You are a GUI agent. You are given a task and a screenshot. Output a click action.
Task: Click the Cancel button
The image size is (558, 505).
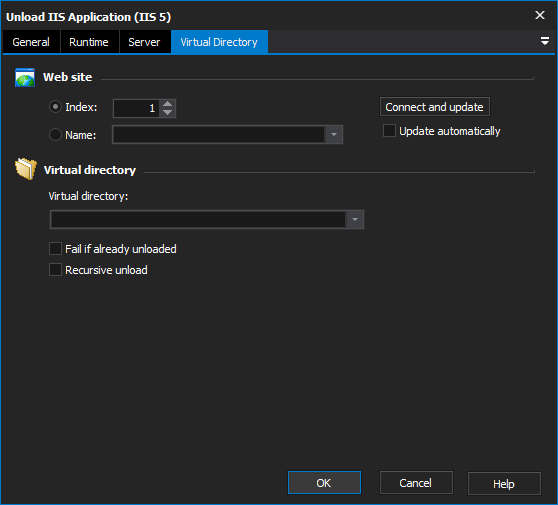pyautogui.click(x=416, y=483)
